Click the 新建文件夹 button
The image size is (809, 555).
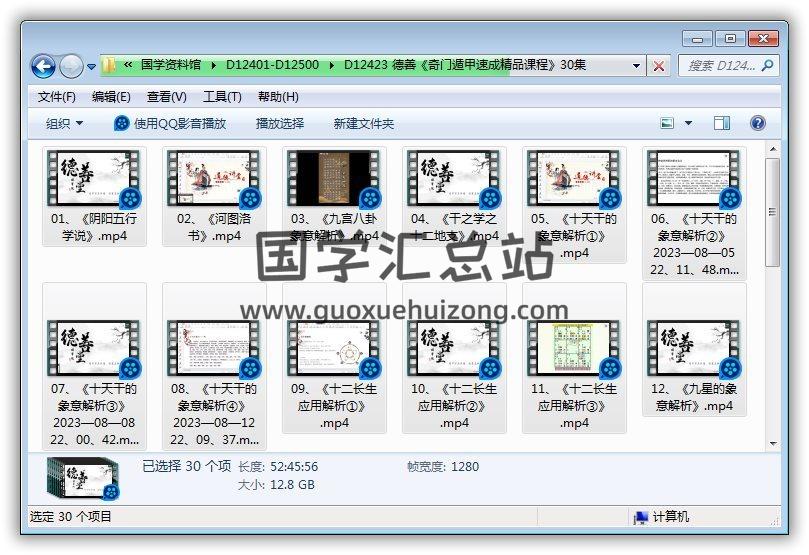click(364, 123)
